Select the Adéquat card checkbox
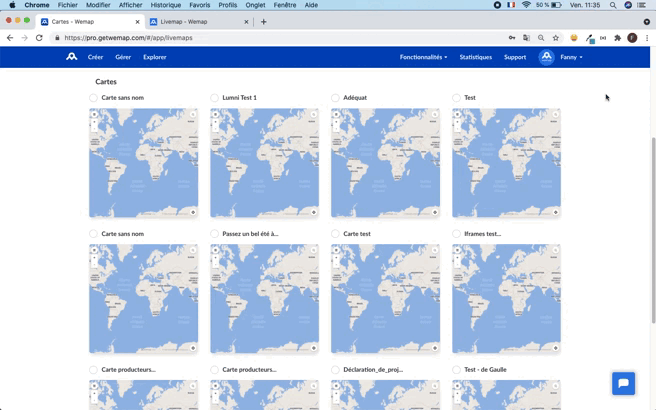 pos(335,97)
